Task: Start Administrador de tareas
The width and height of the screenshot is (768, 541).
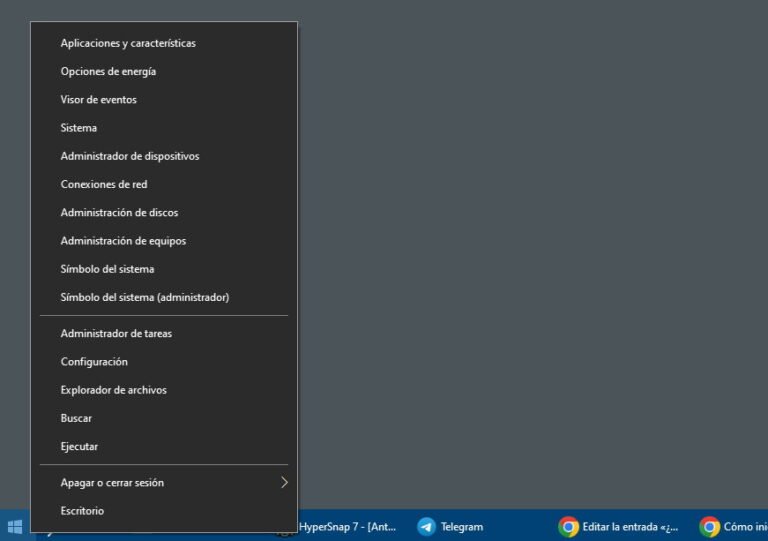Action: point(116,333)
